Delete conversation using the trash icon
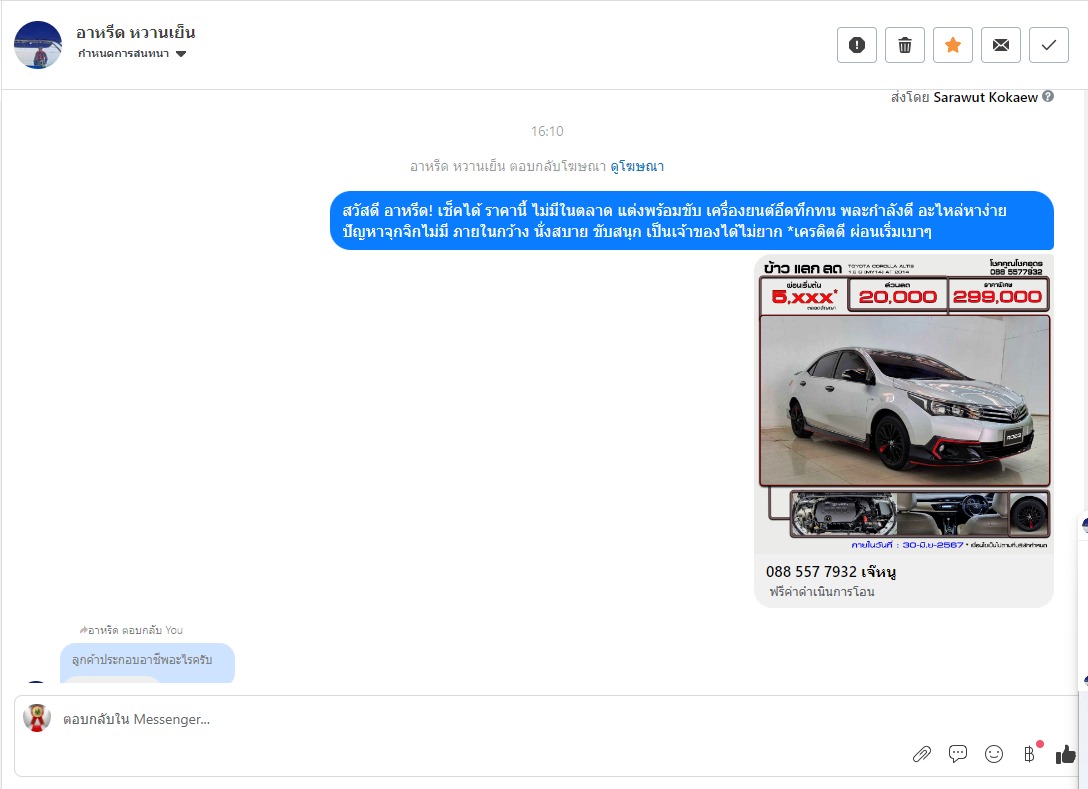This screenshot has width=1088, height=789. 905,45
